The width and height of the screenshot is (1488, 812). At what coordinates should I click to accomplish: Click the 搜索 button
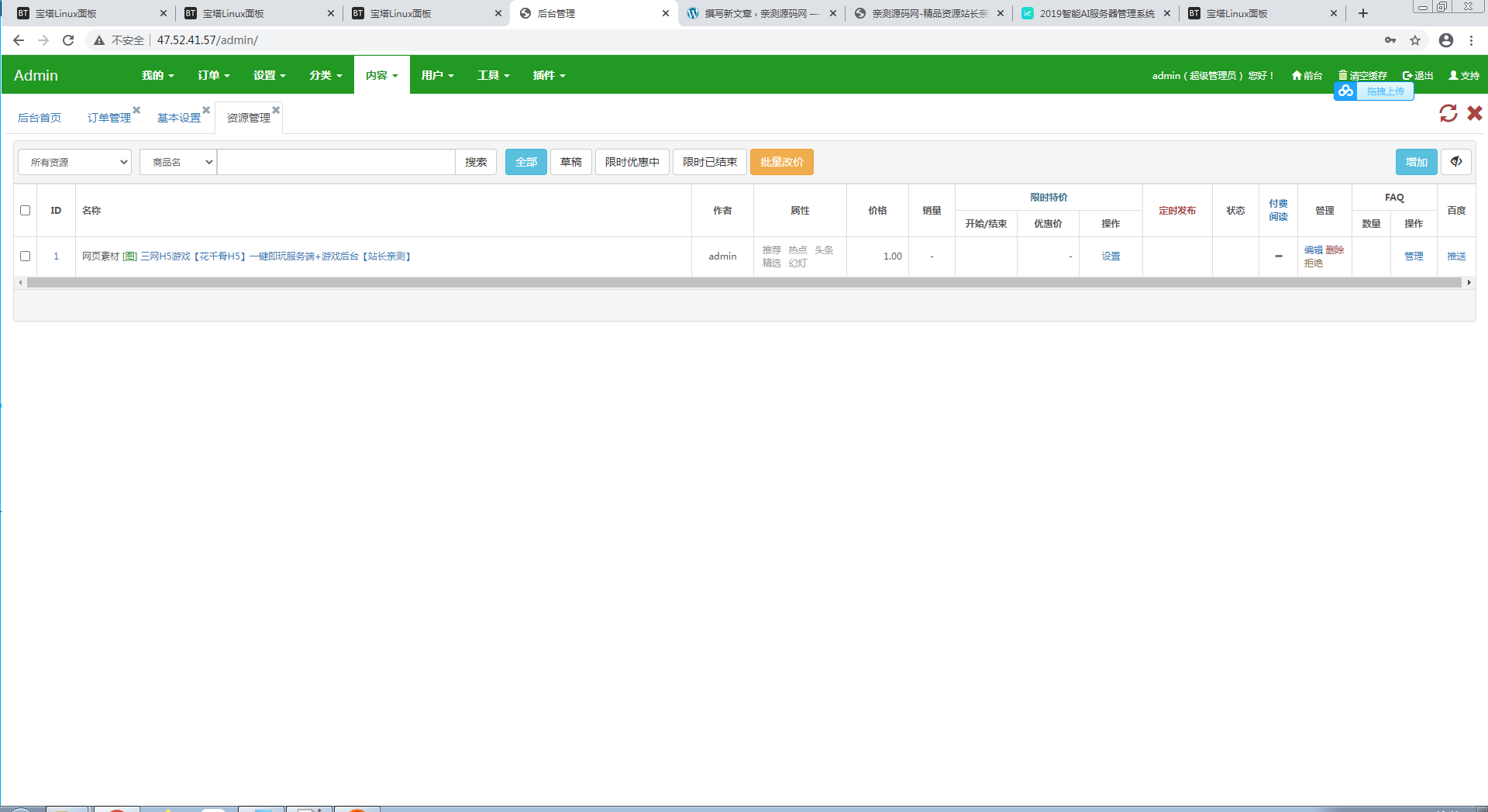point(476,162)
